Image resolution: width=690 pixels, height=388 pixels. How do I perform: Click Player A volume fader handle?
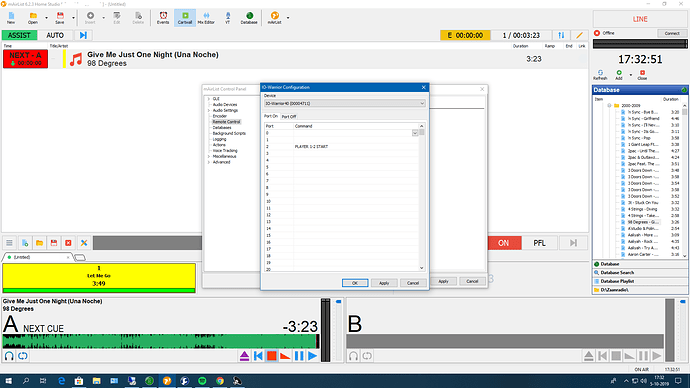[338, 302]
